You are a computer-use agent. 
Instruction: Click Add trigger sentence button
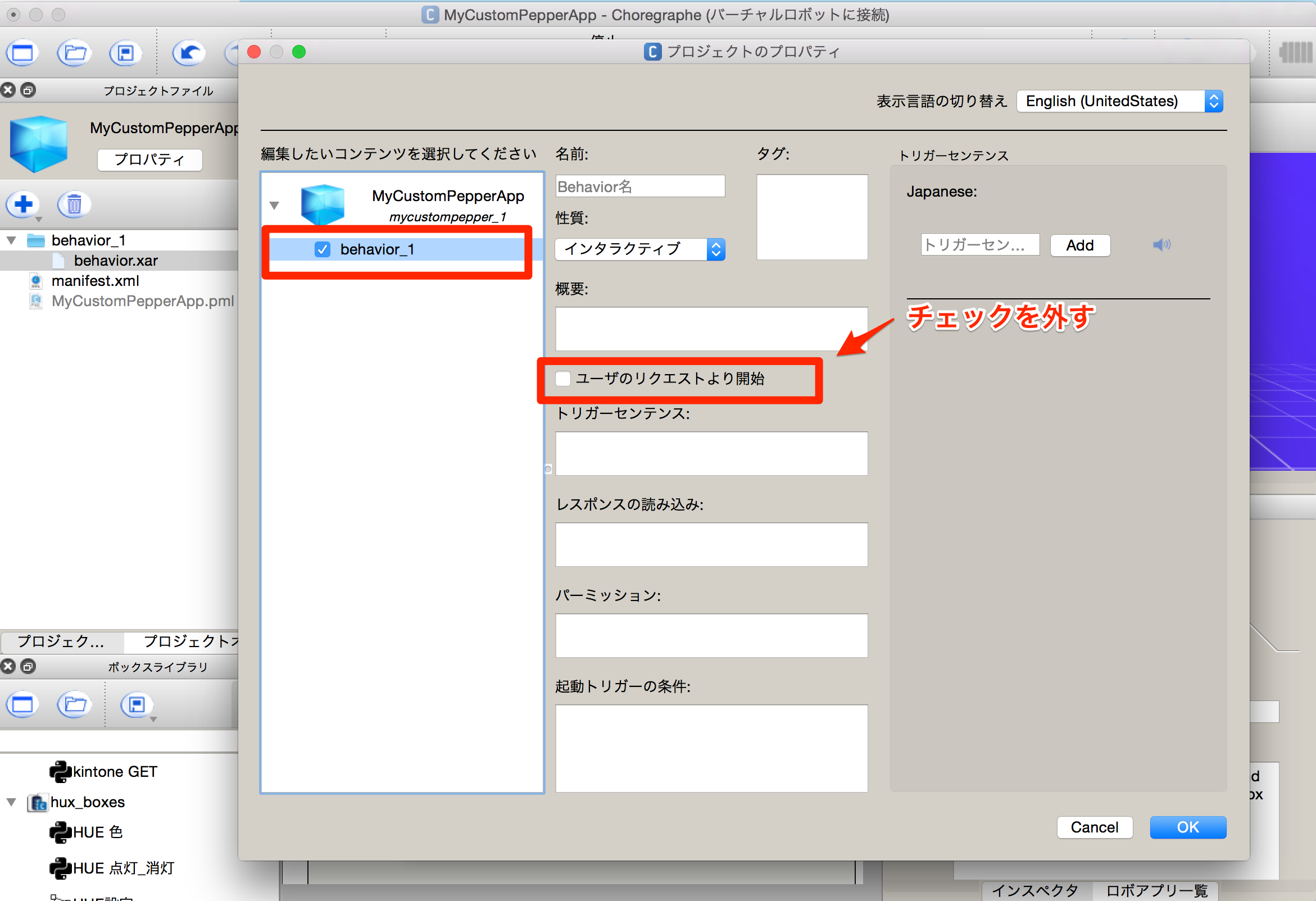(1080, 245)
